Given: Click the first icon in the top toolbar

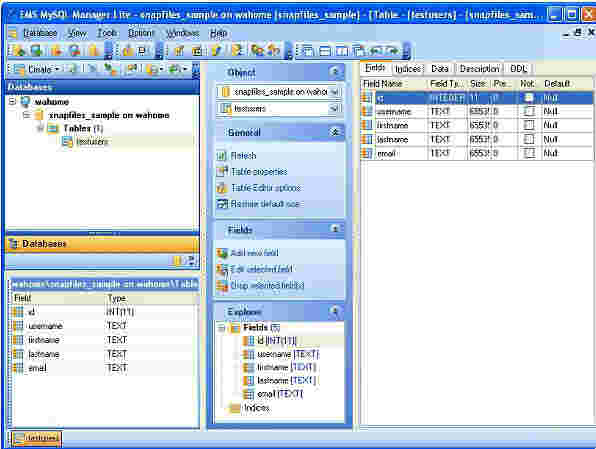Looking at the screenshot, I should (x=19, y=51).
